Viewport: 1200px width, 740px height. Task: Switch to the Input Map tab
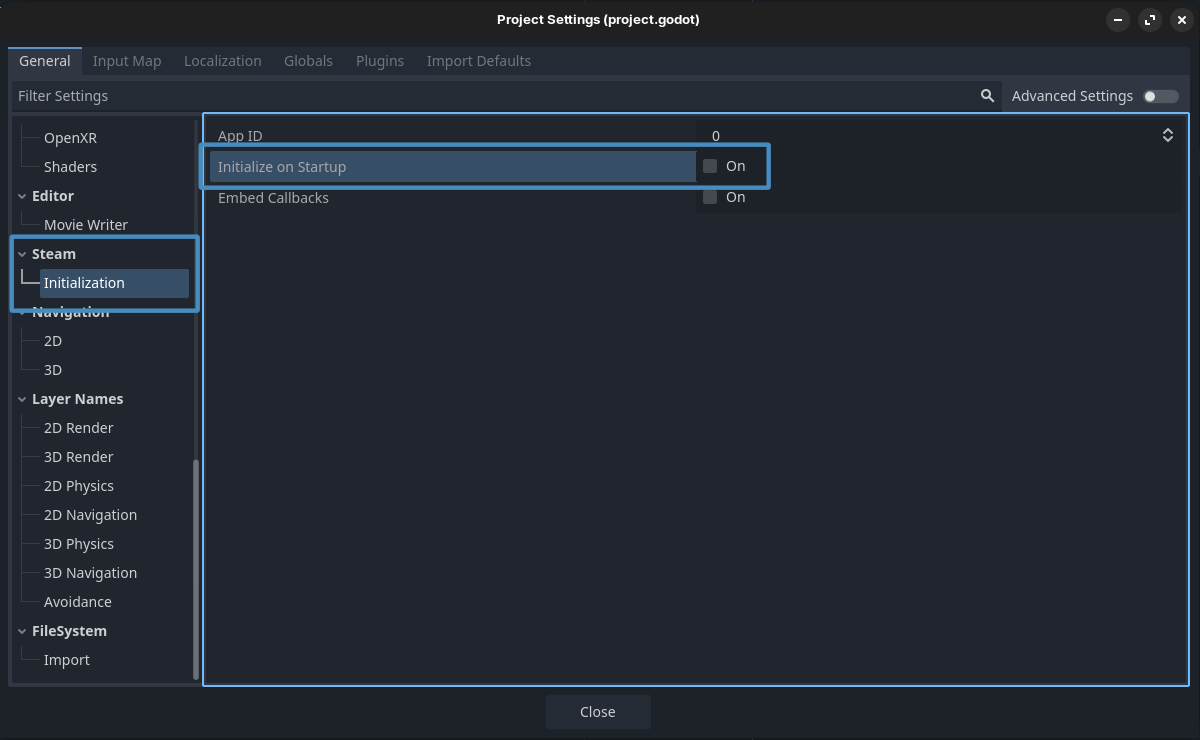[x=127, y=61]
